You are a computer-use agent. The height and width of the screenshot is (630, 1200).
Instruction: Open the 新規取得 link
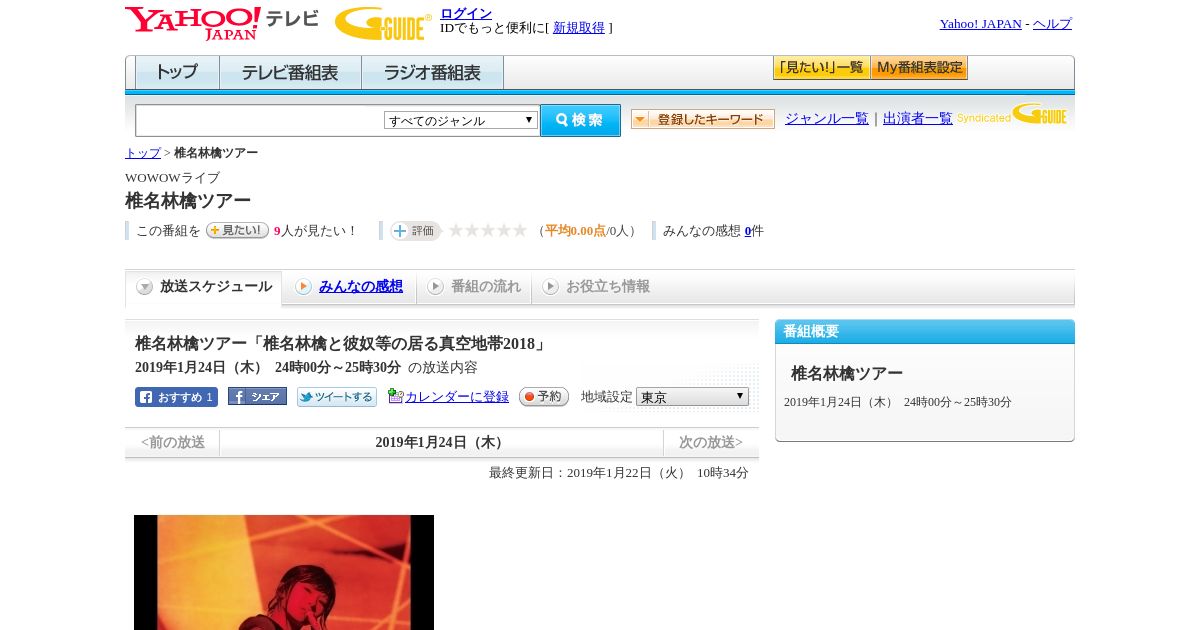(x=579, y=28)
